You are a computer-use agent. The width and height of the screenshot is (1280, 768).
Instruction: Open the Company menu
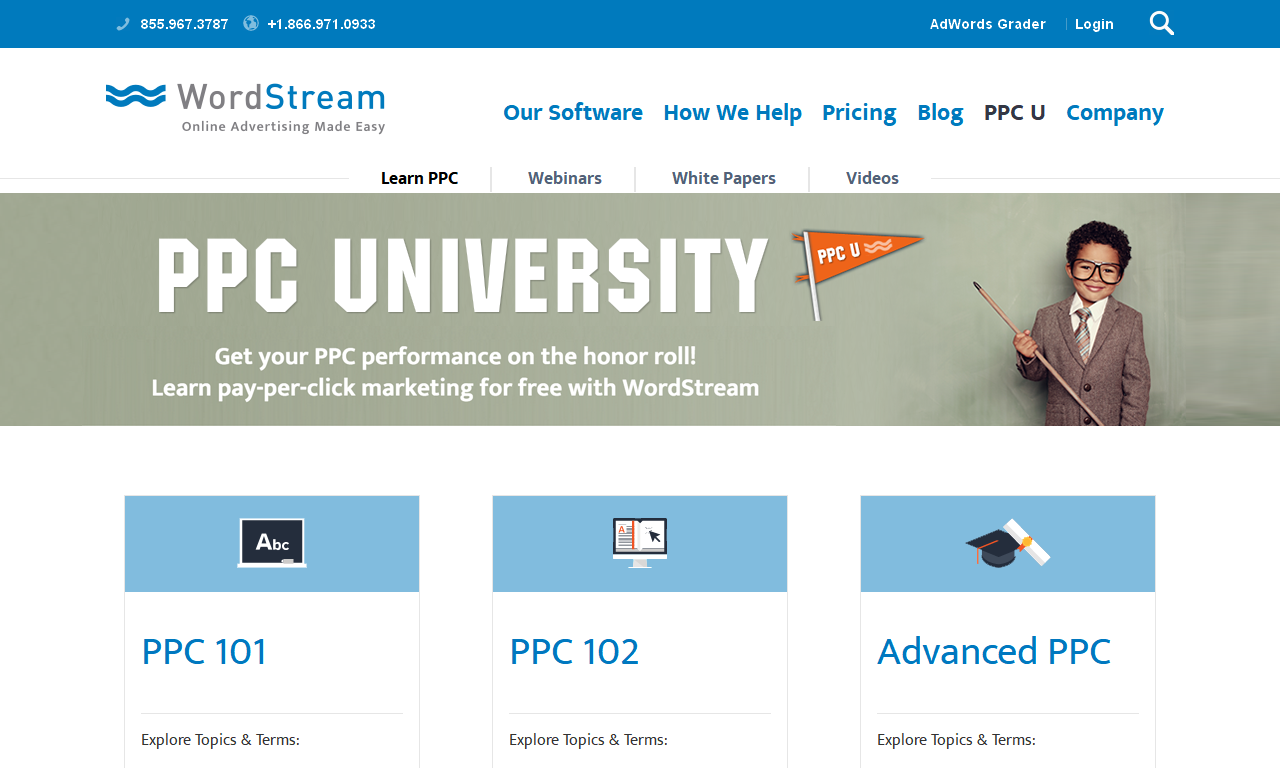tap(1115, 113)
